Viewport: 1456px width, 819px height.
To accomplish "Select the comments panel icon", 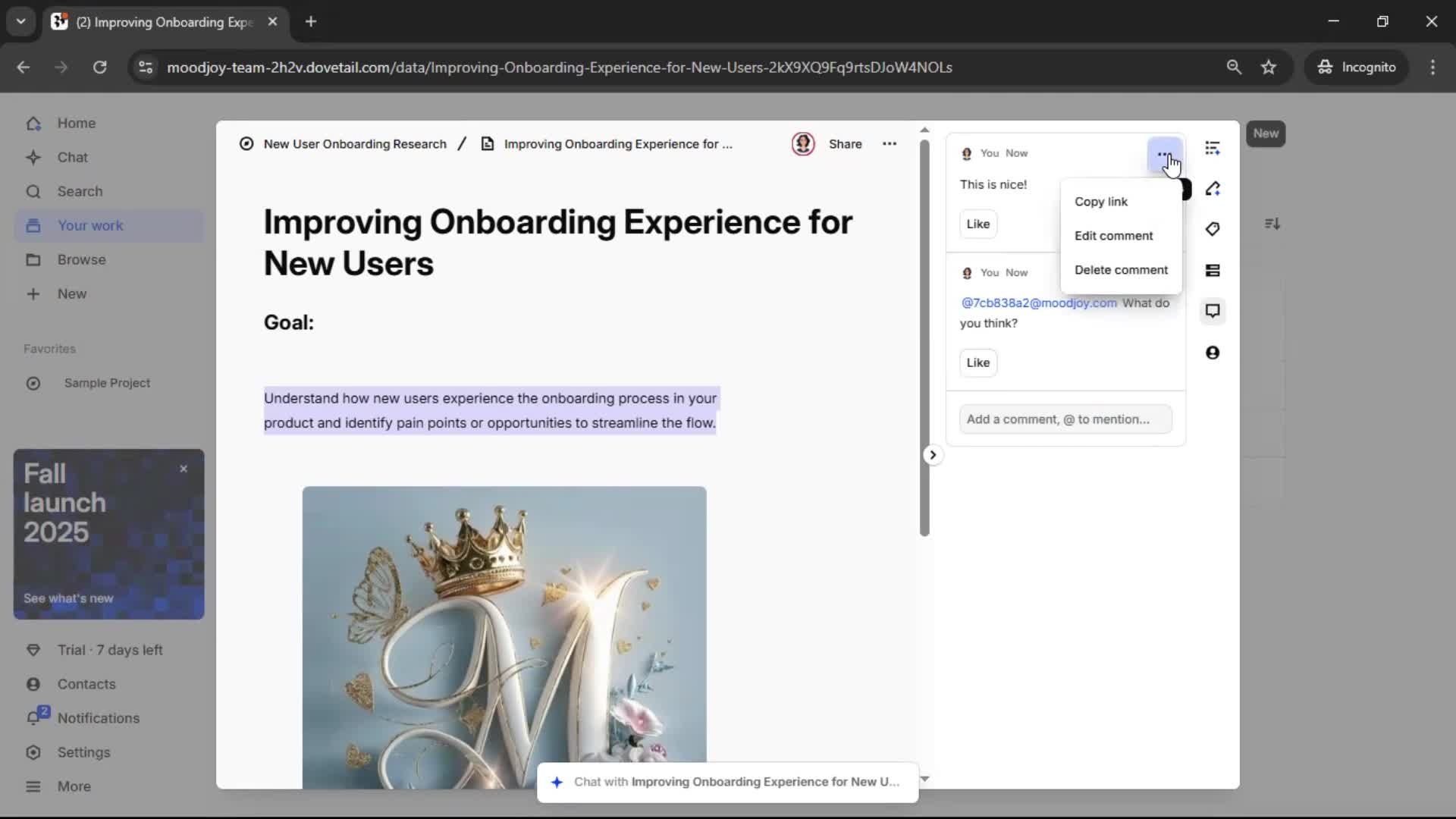I will pyautogui.click(x=1213, y=311).
